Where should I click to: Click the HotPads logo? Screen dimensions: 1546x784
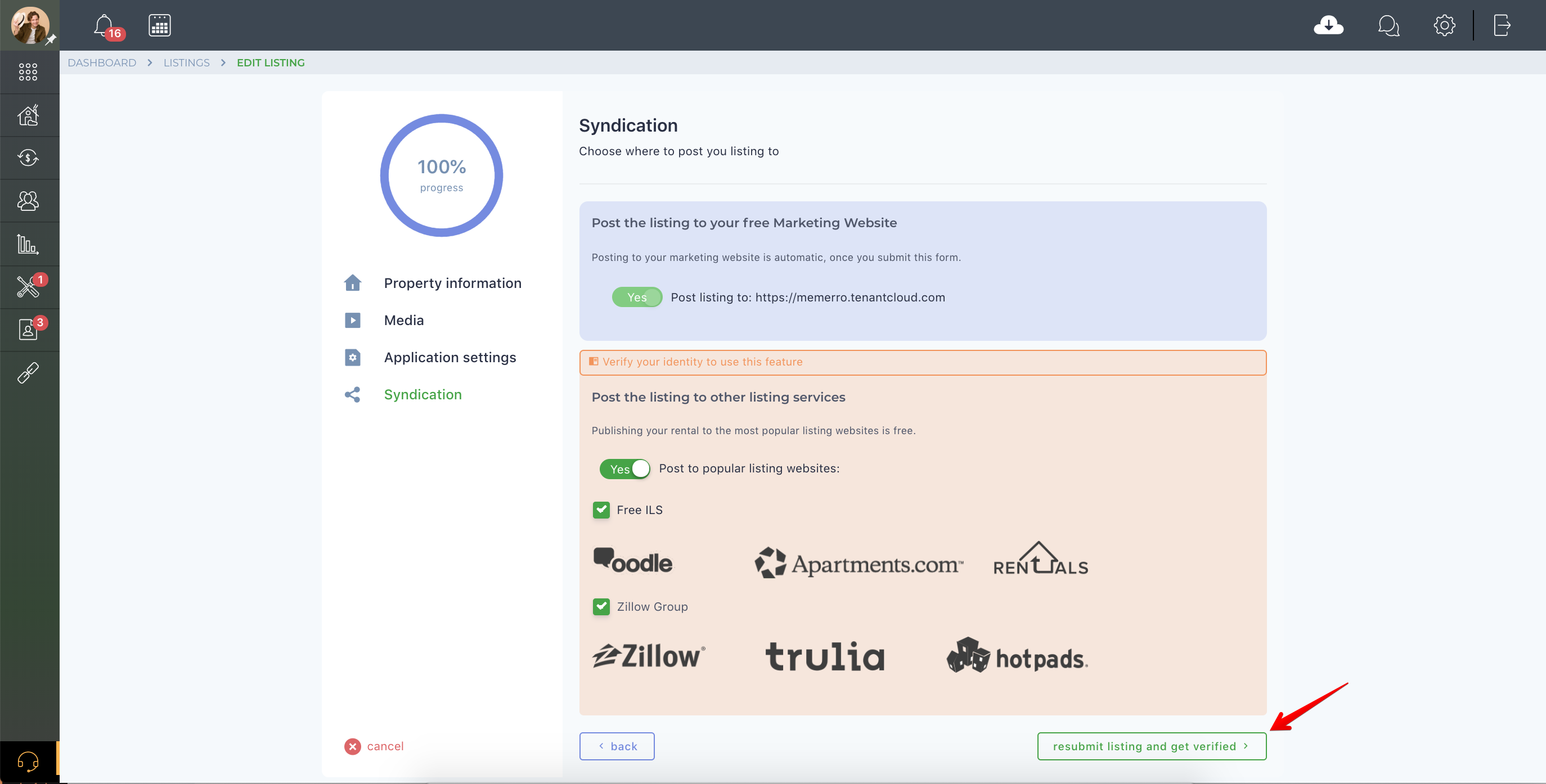(1017, 656)
